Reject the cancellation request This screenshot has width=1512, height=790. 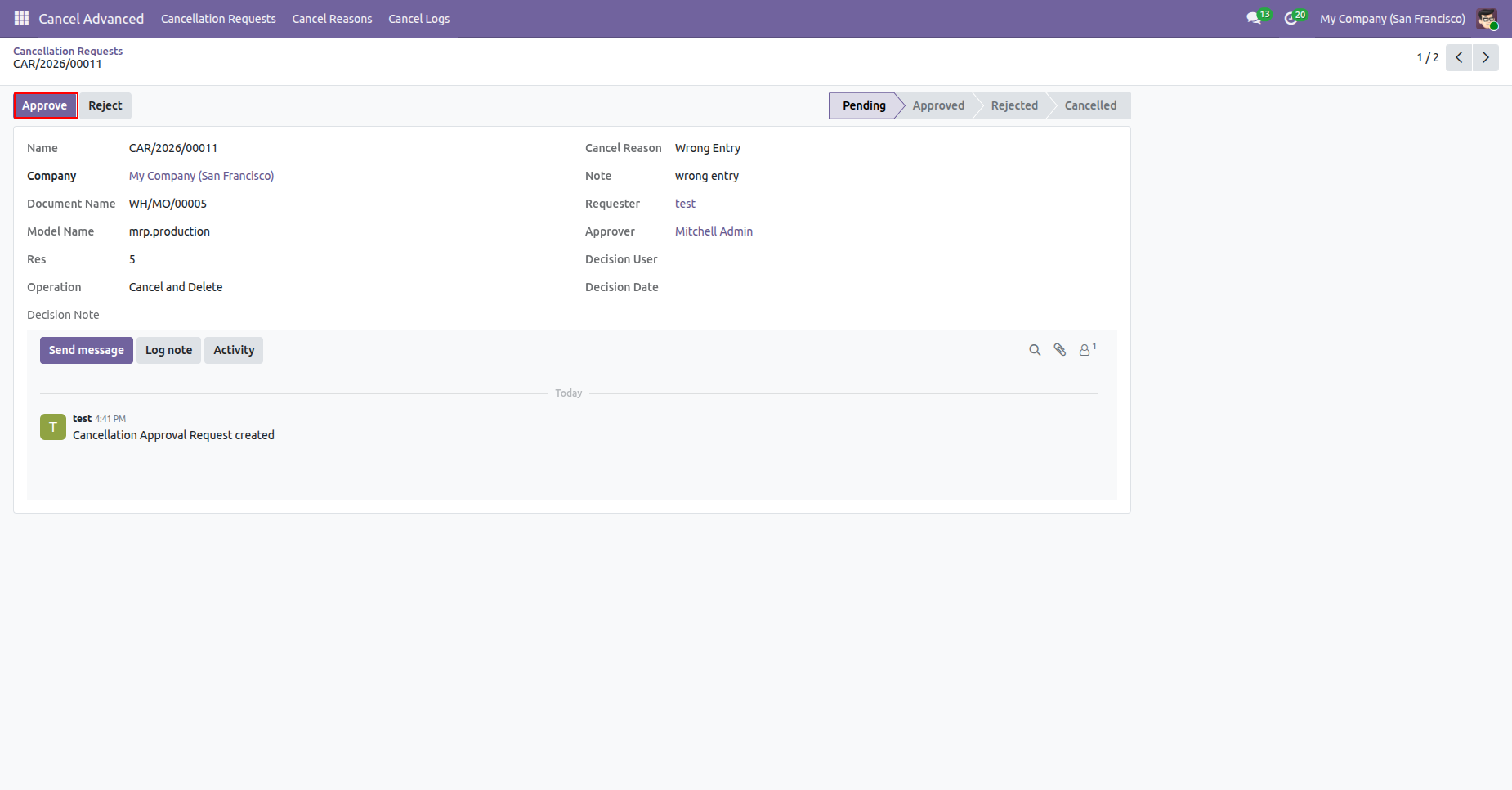105,105
